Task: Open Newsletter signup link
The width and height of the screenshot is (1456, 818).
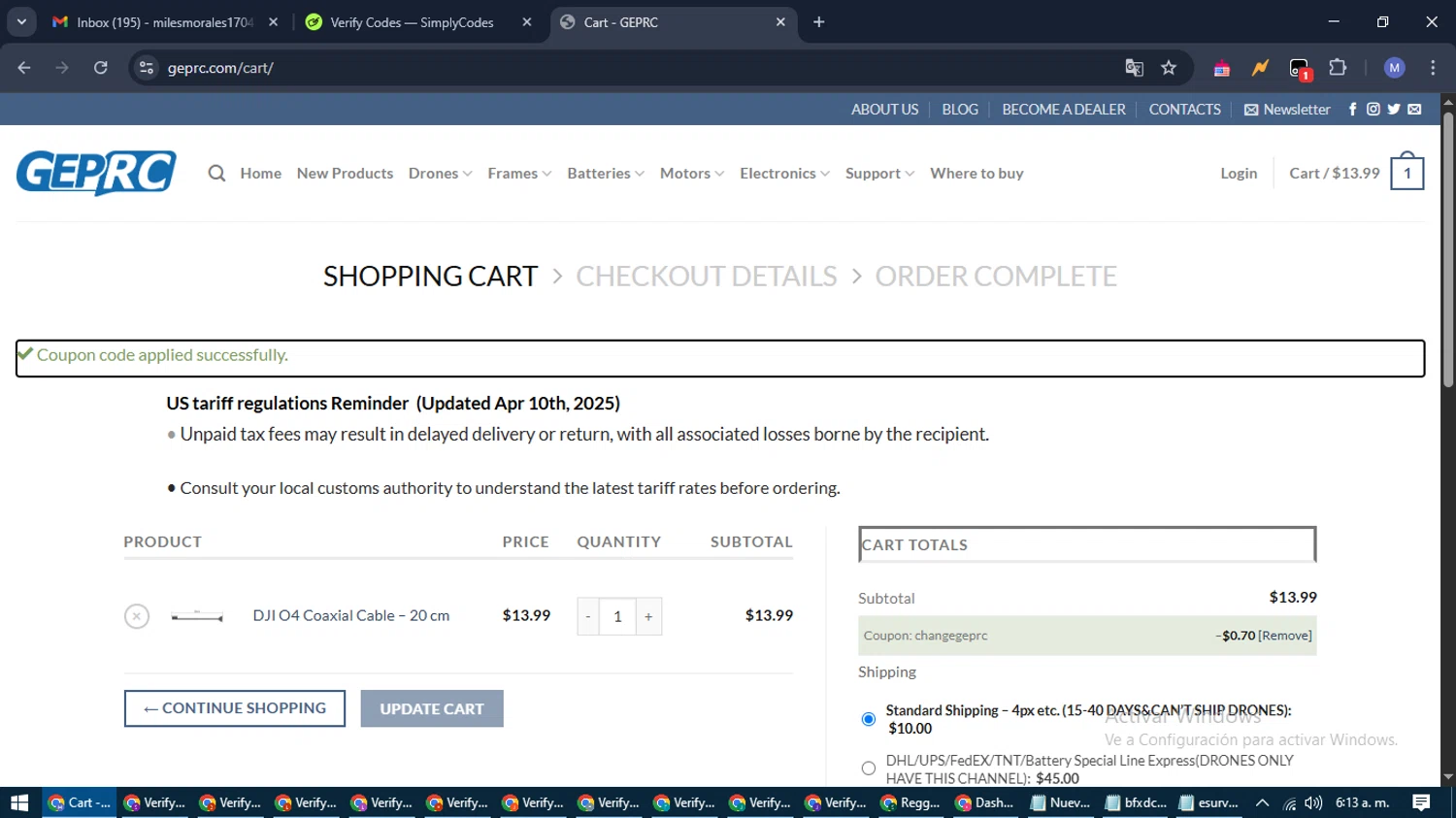Action: click(1287, 109)
